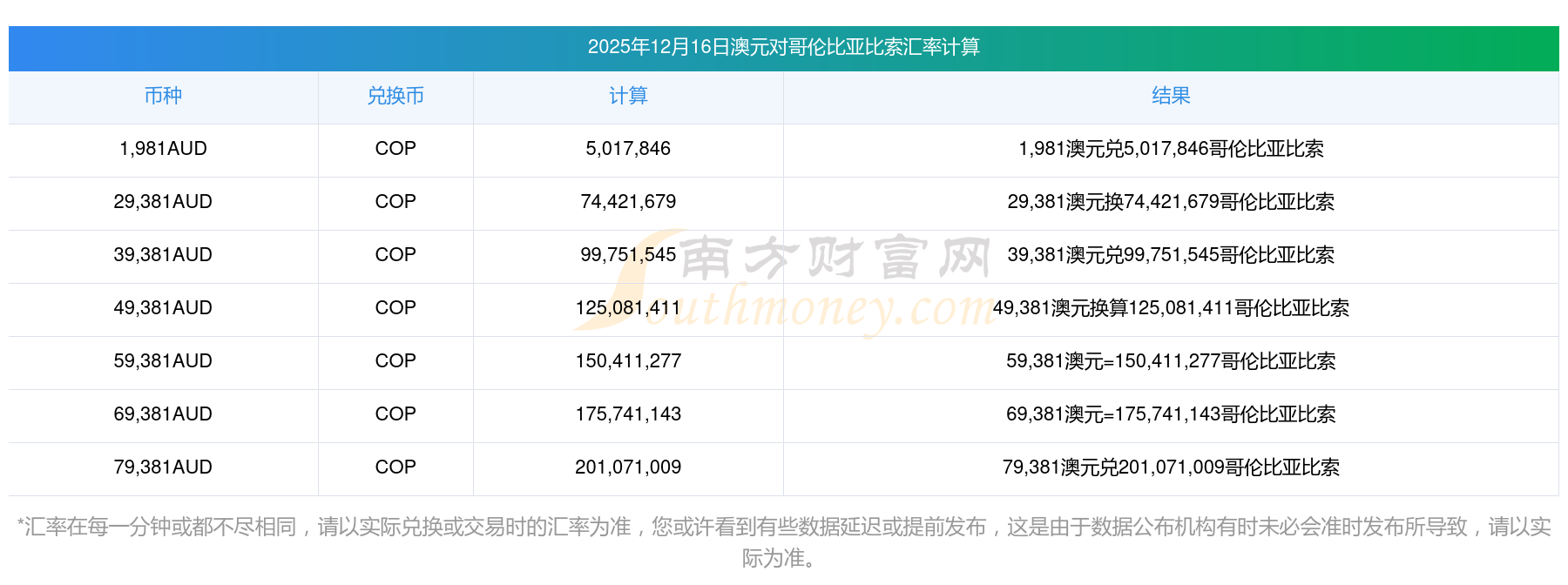Image resolution: width=1568 pixels, height=585 pixels.
Task: Click the 币种 column header
Action: (163, 96)
